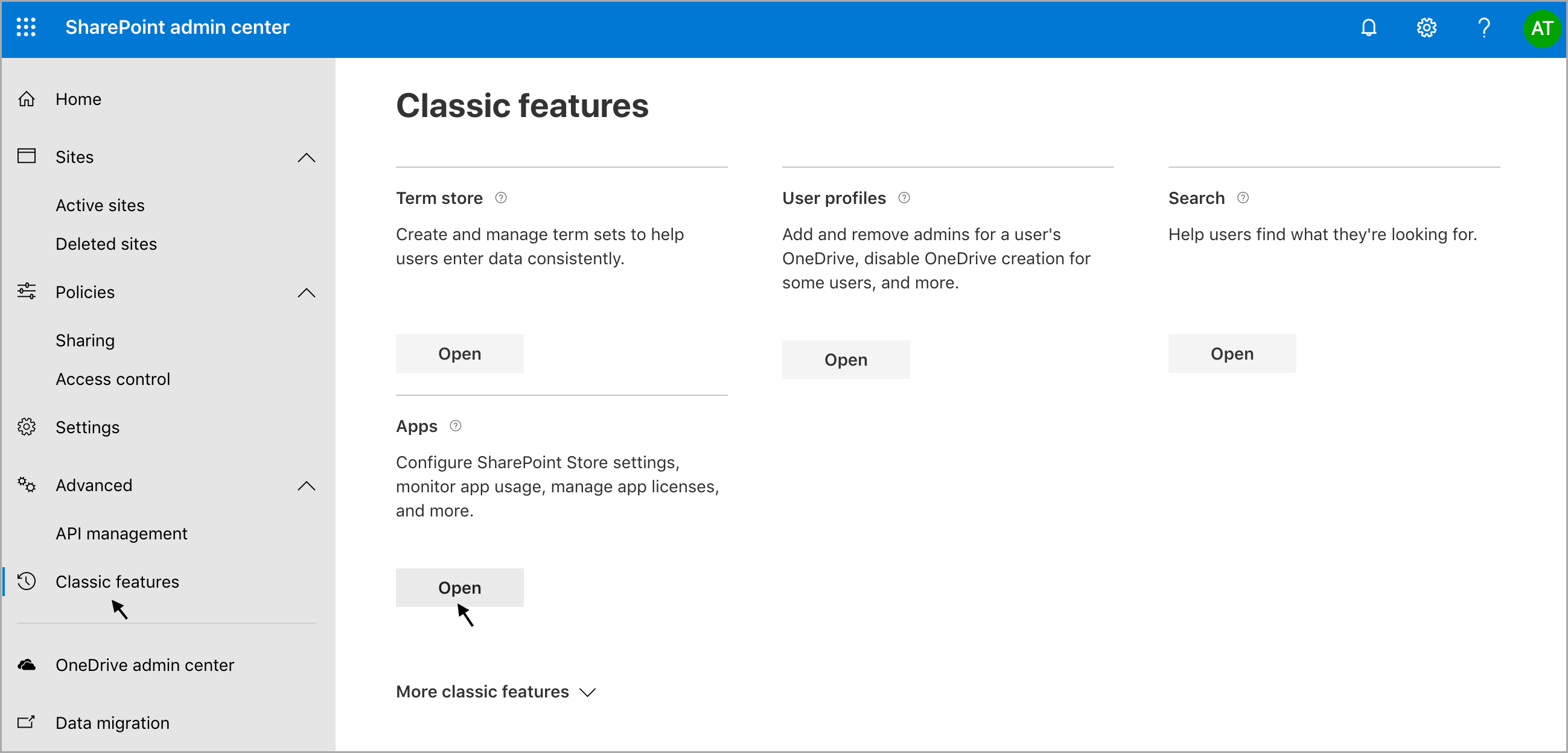Open OneDrive admin center link

[x=144, y=665]
